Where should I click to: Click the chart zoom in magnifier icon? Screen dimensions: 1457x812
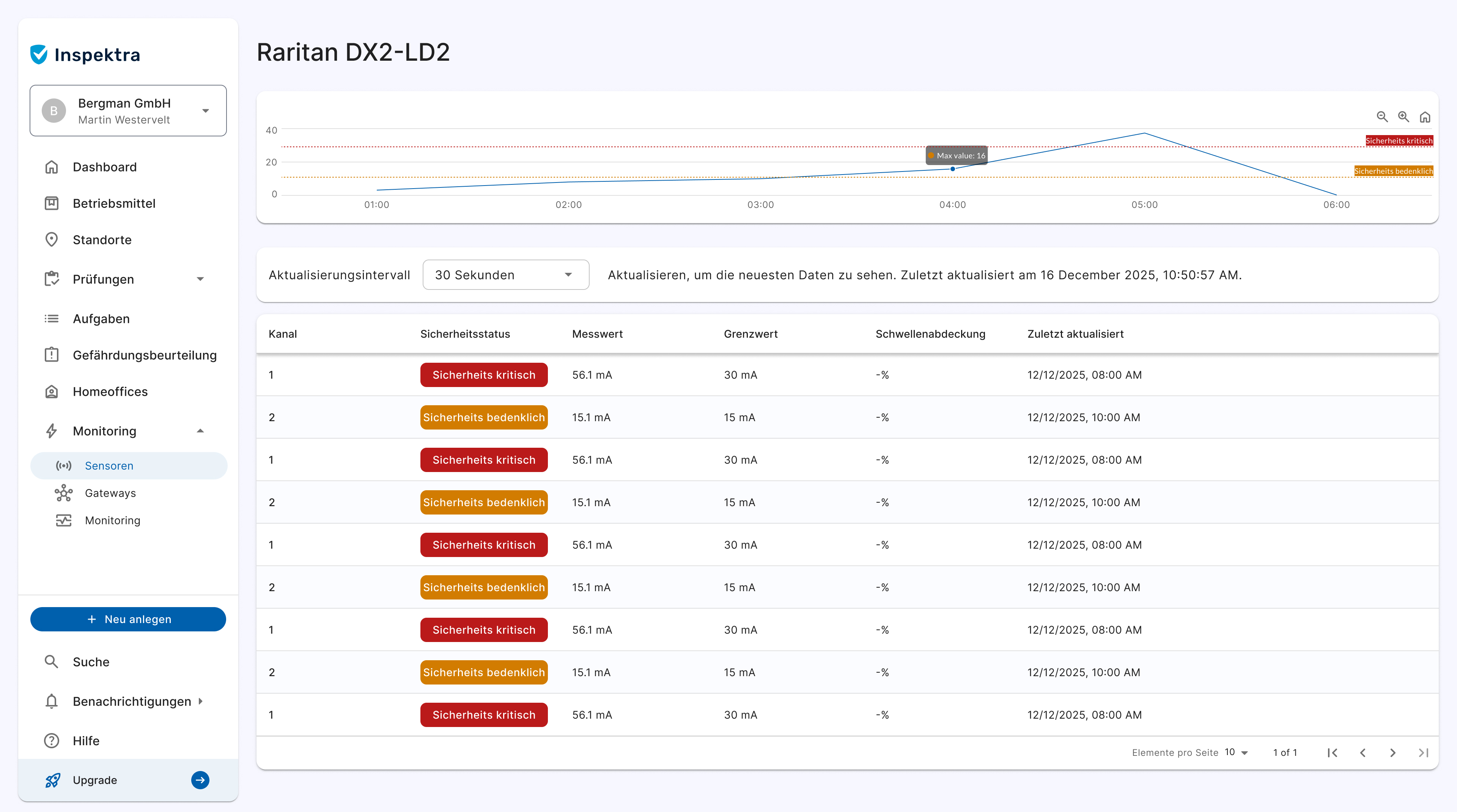(1403, 116)
